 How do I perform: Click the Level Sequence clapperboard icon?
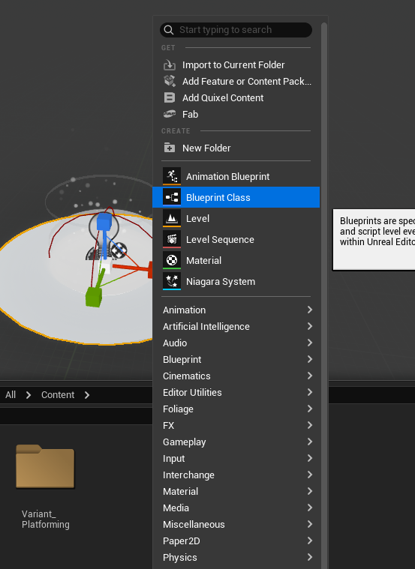click(172, 240)
